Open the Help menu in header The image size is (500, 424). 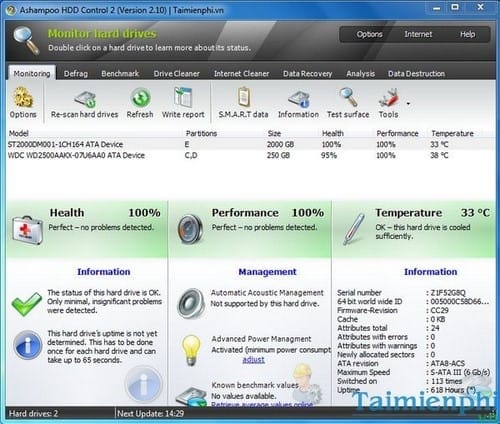click(467, 34)
